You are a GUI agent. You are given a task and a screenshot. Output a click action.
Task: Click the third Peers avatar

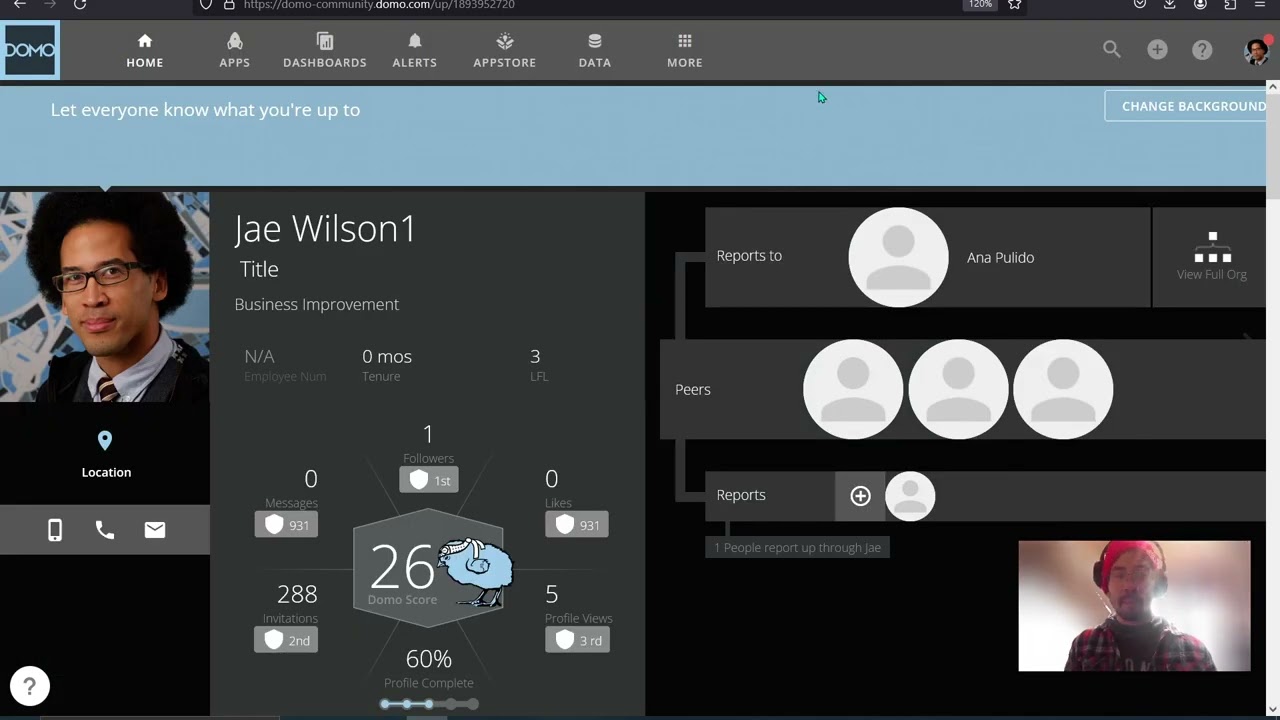pyautogui.click(x=1063, y=389)
